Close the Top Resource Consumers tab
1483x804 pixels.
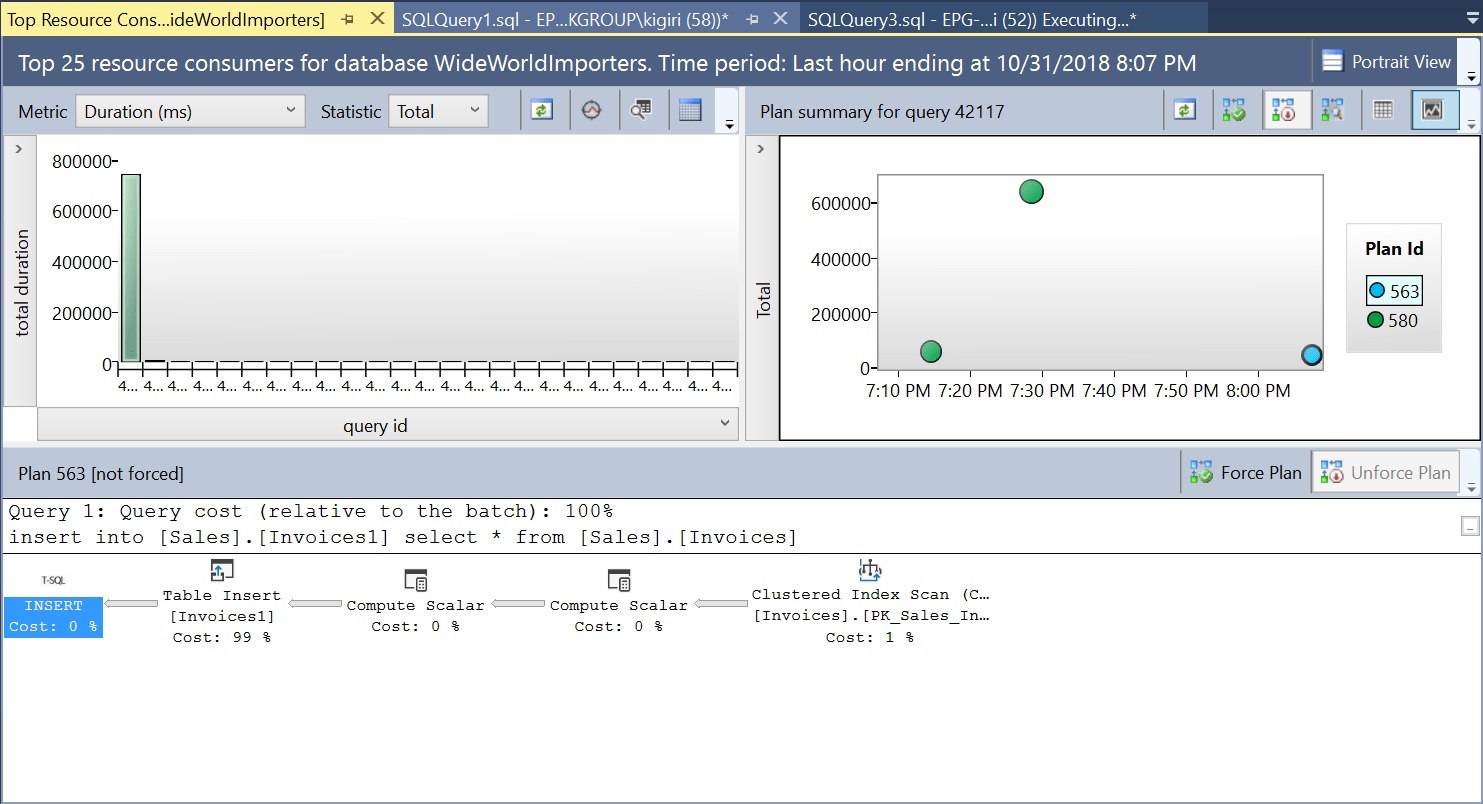coord(378,19)
